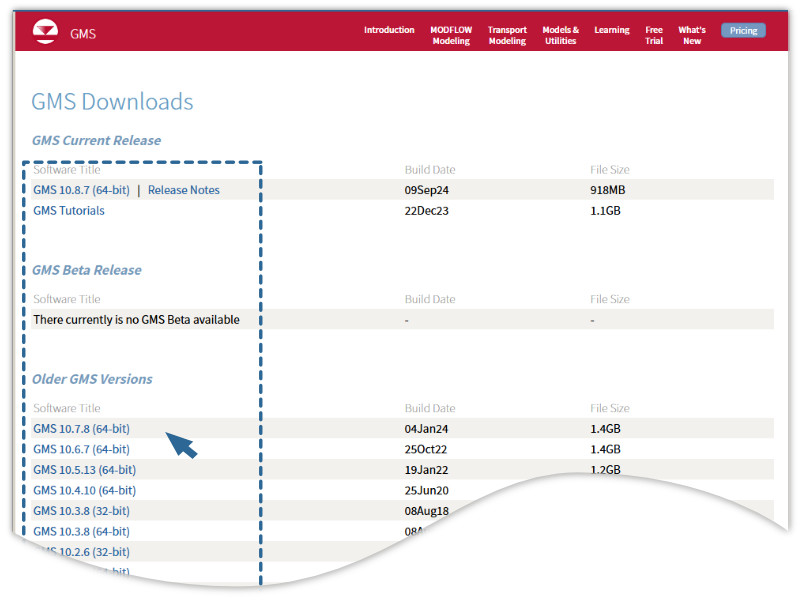Select 'There currently is no GMS Beta available' text
Screen dimensions: 800x600
[x=136, y=319]
